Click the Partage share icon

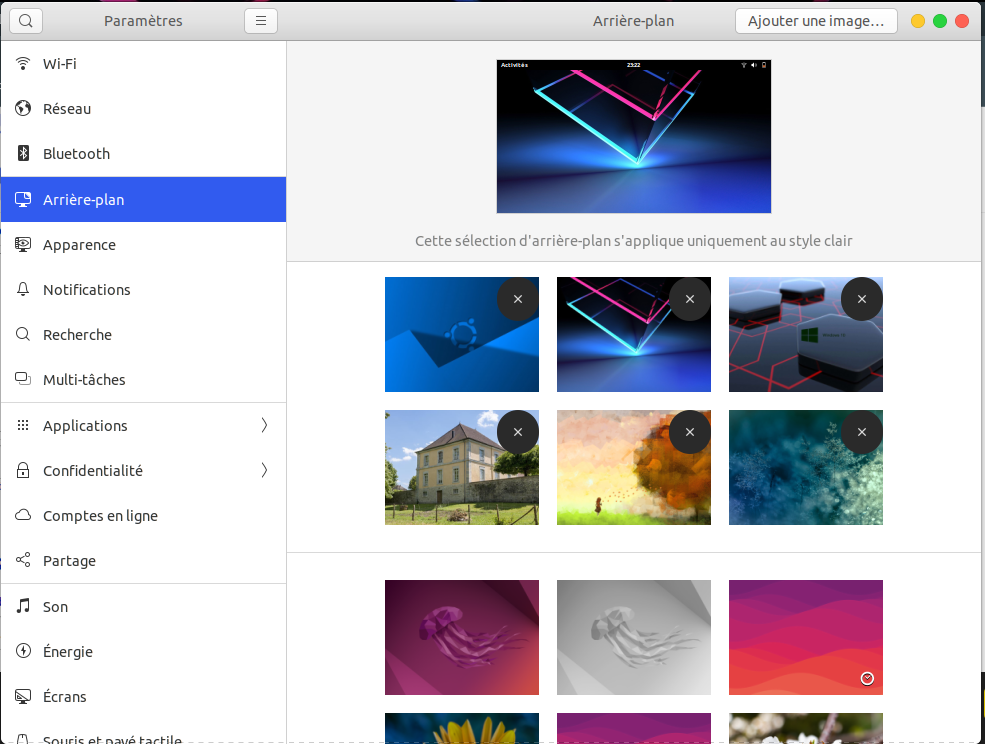(x=23, y=560)
